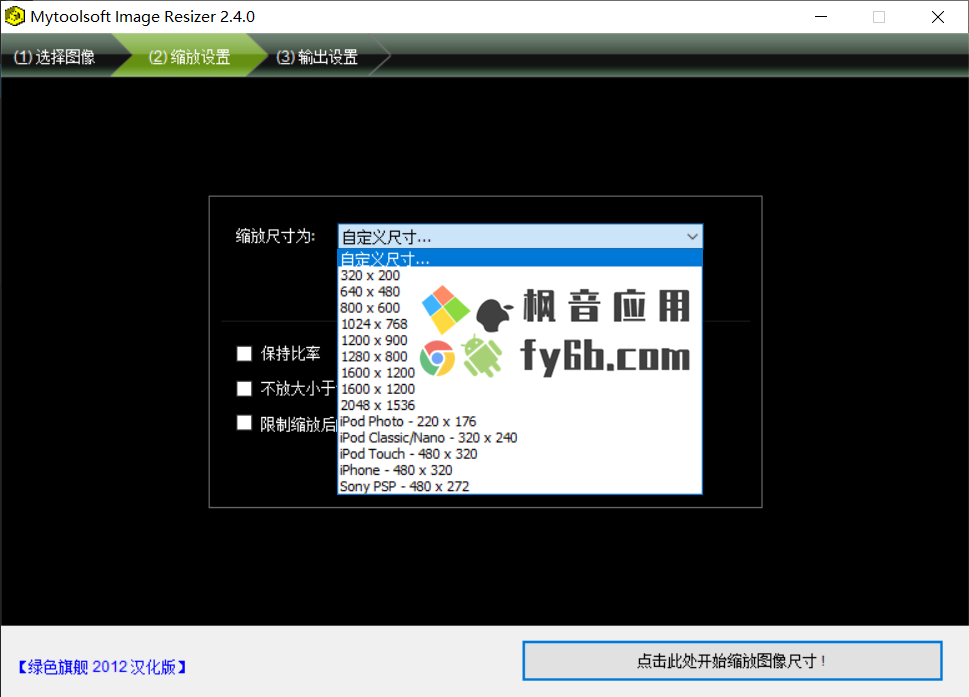This screenshot has width=969, height=697.
Task: Pick iPod Photo - 220 x 176
Action: 520,421
